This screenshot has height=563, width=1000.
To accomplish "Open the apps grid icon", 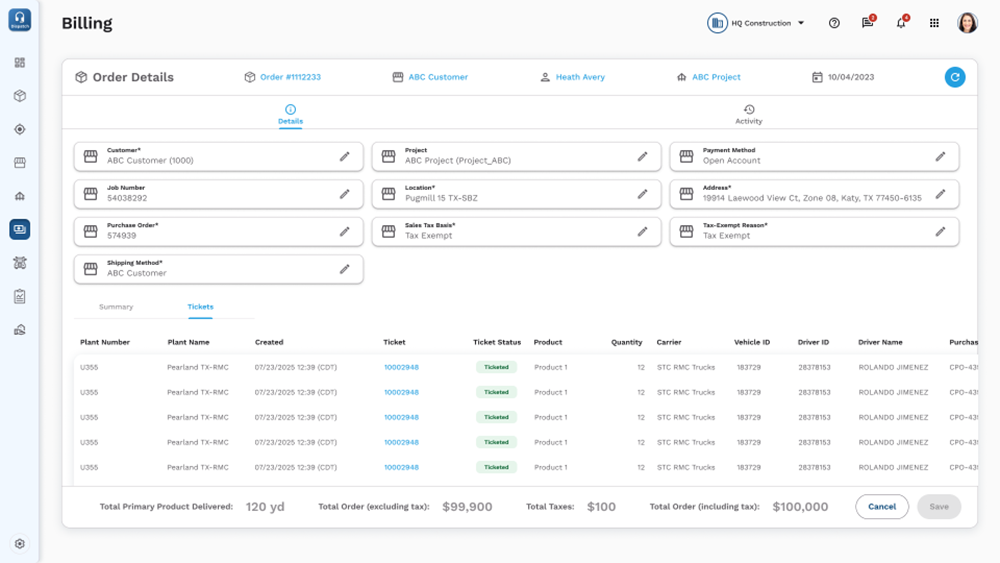I will coord(934,23).
